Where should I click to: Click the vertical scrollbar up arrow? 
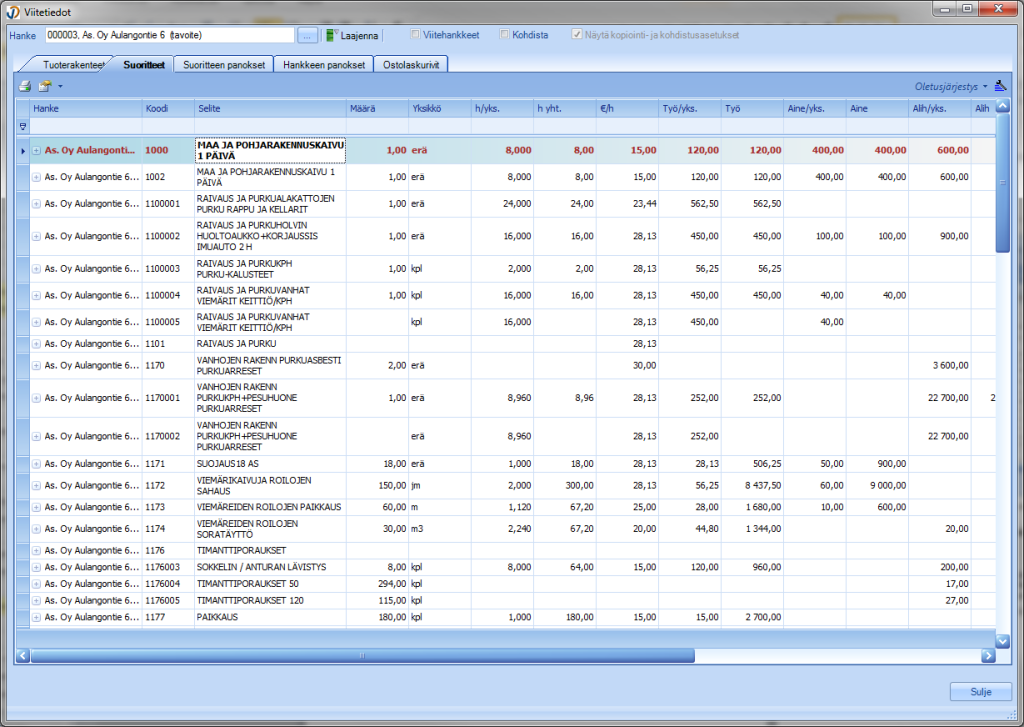(x=1002, y=106)
